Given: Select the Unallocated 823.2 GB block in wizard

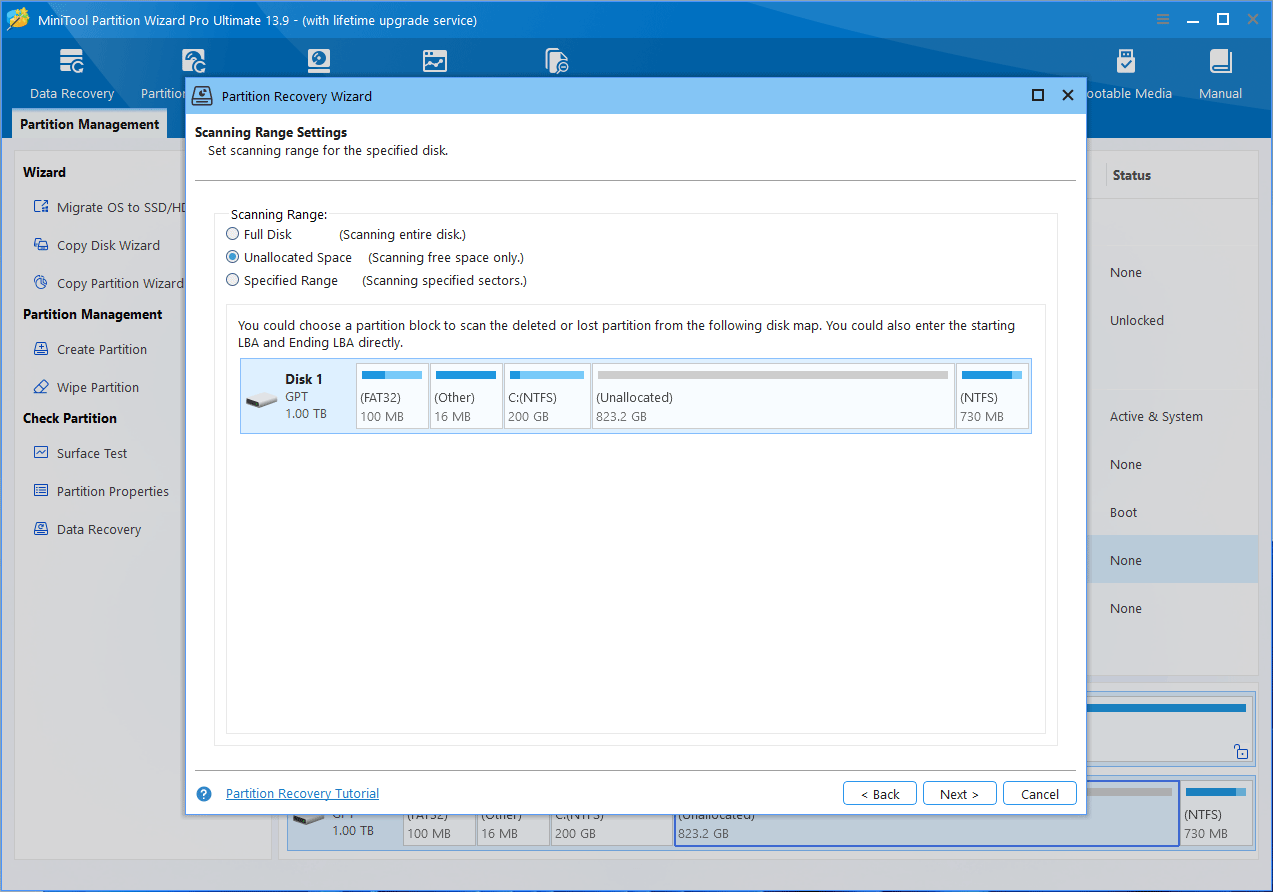Looking at the screenshot, I should [773, 396].
